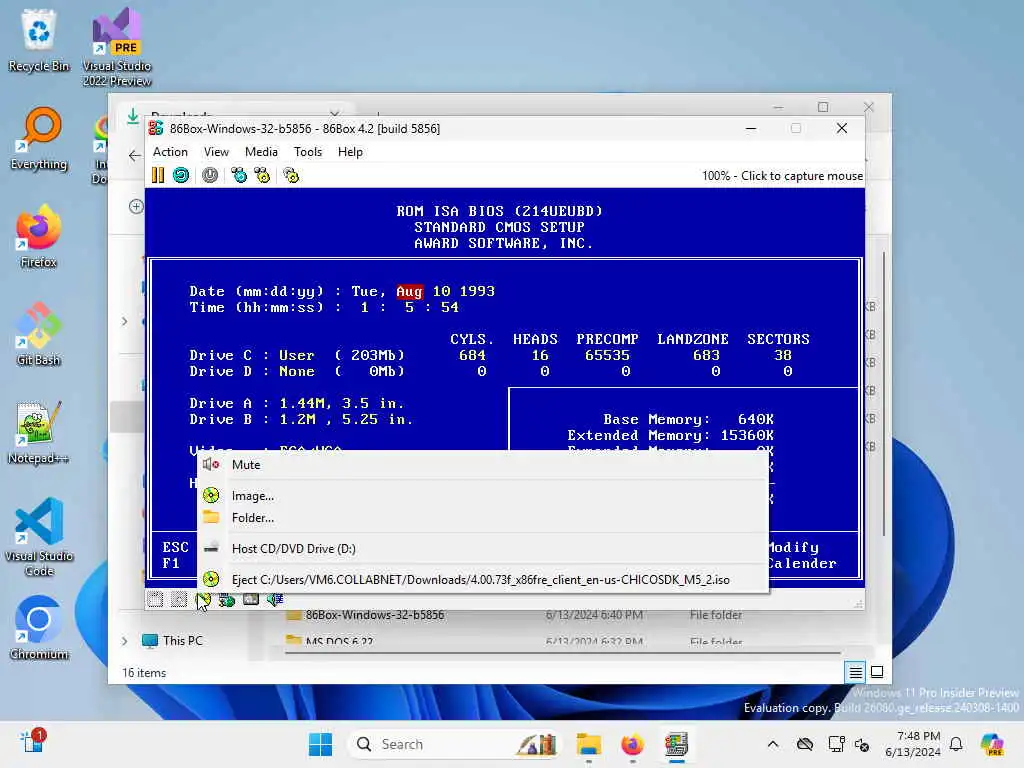
Task: Open Action menu in 86Box
Action: [x=170, y=152]
